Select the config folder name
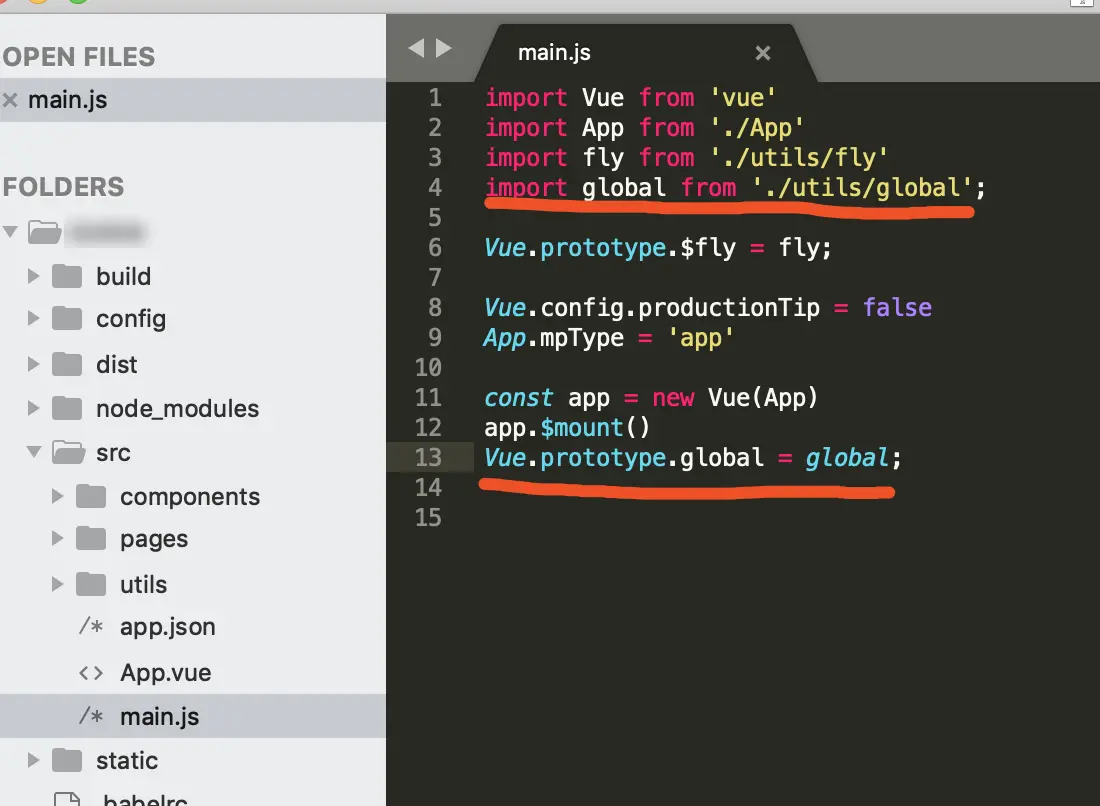Viewport: 1100px width, 806px height. [x=131, y=319]
